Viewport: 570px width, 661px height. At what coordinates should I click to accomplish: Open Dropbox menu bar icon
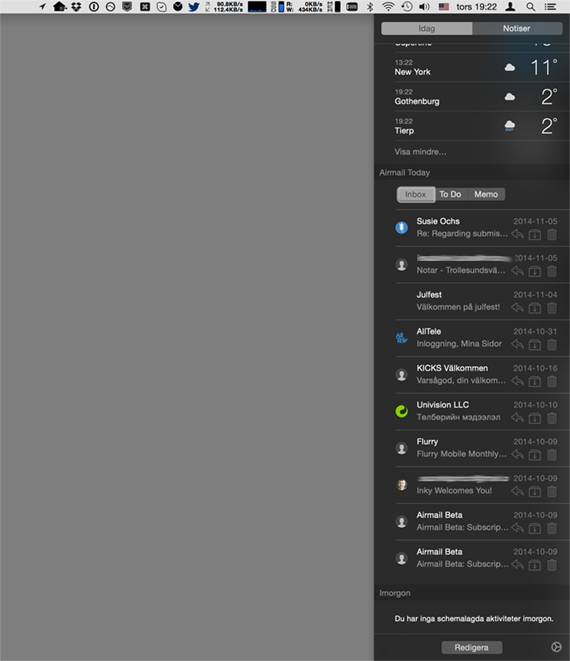point(76,7)
